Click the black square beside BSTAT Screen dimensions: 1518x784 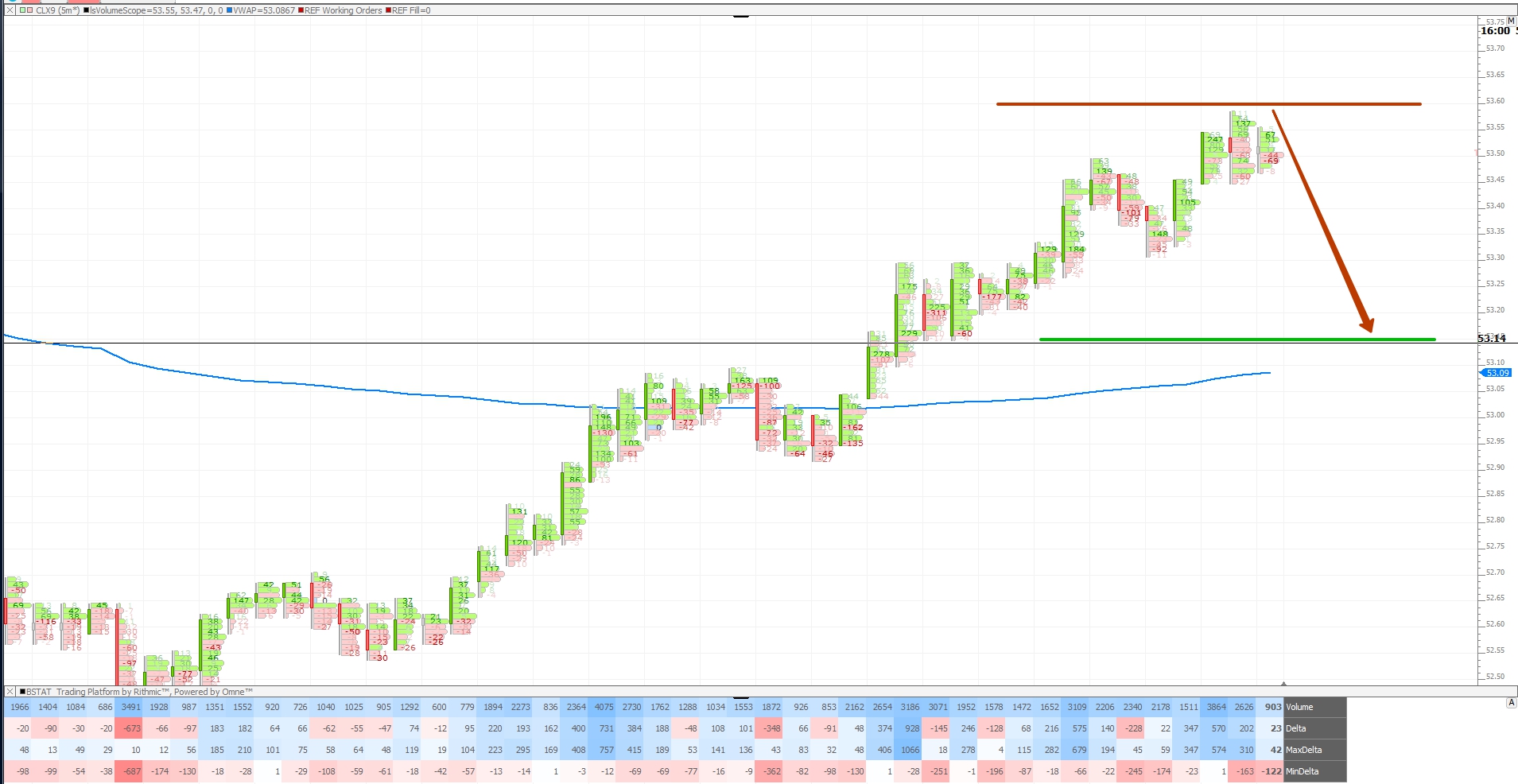(22, 692)
